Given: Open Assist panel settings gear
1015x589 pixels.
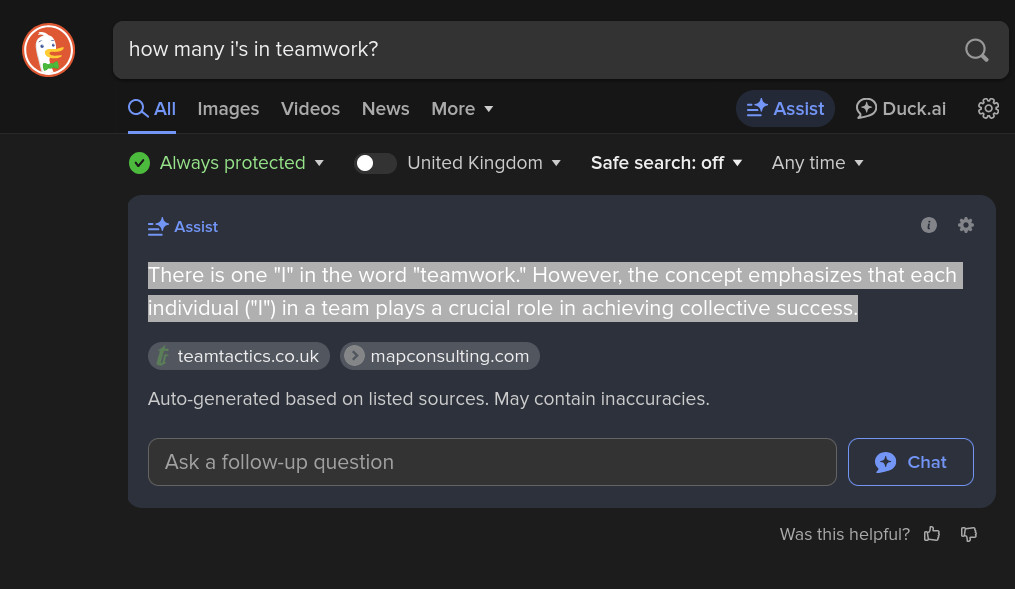Looking at the screenshot, I should click(x=966, y=225).
